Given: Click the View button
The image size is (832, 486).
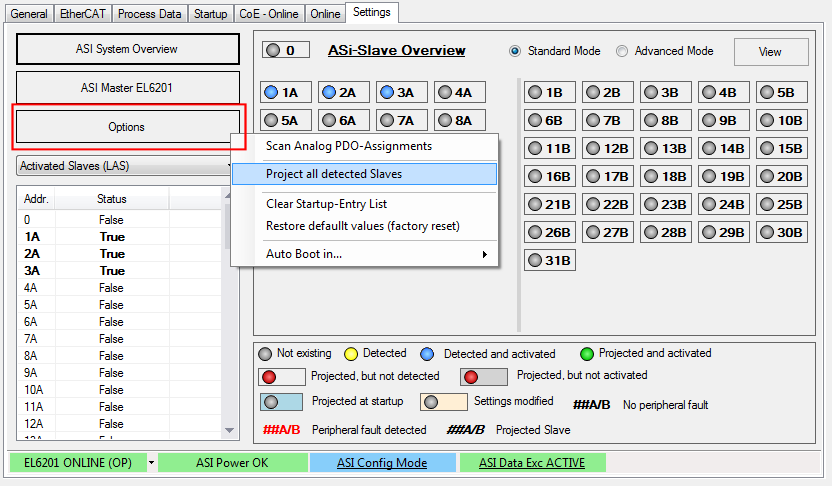Looking at the screenshot, I should (771, 51).
